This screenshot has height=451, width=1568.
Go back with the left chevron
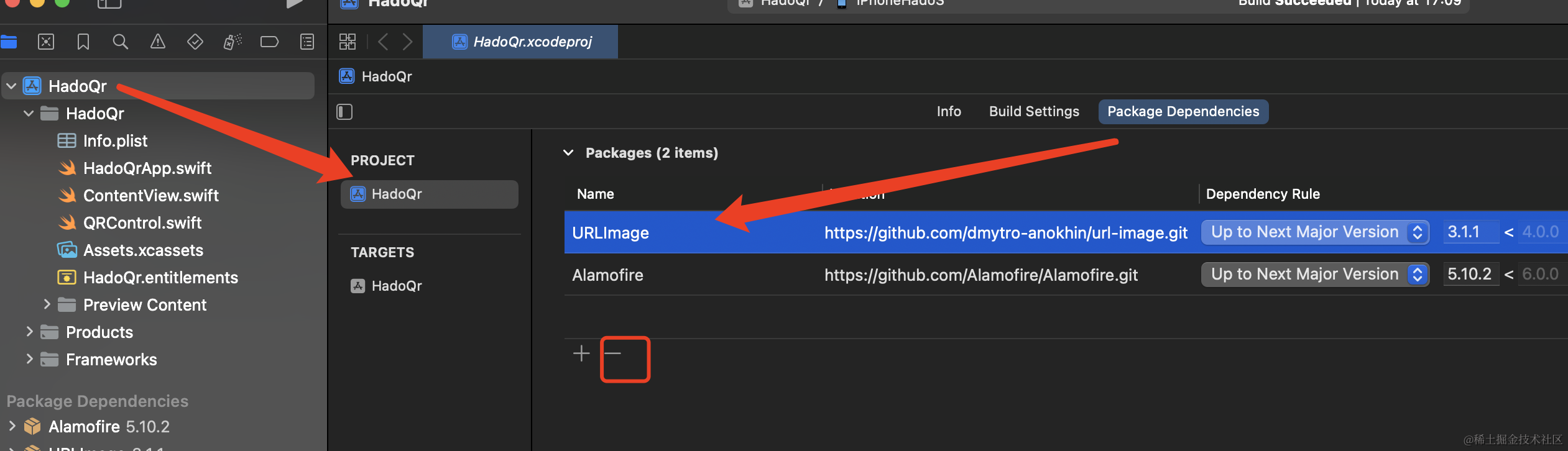click(383, 42)
